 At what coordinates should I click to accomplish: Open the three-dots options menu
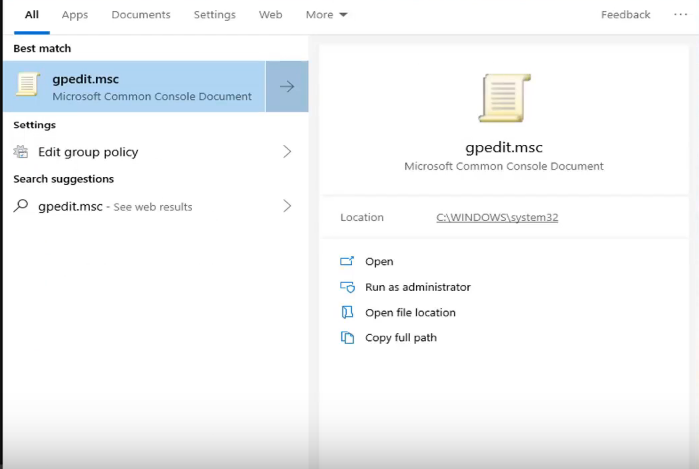click(x=680, y=15)
